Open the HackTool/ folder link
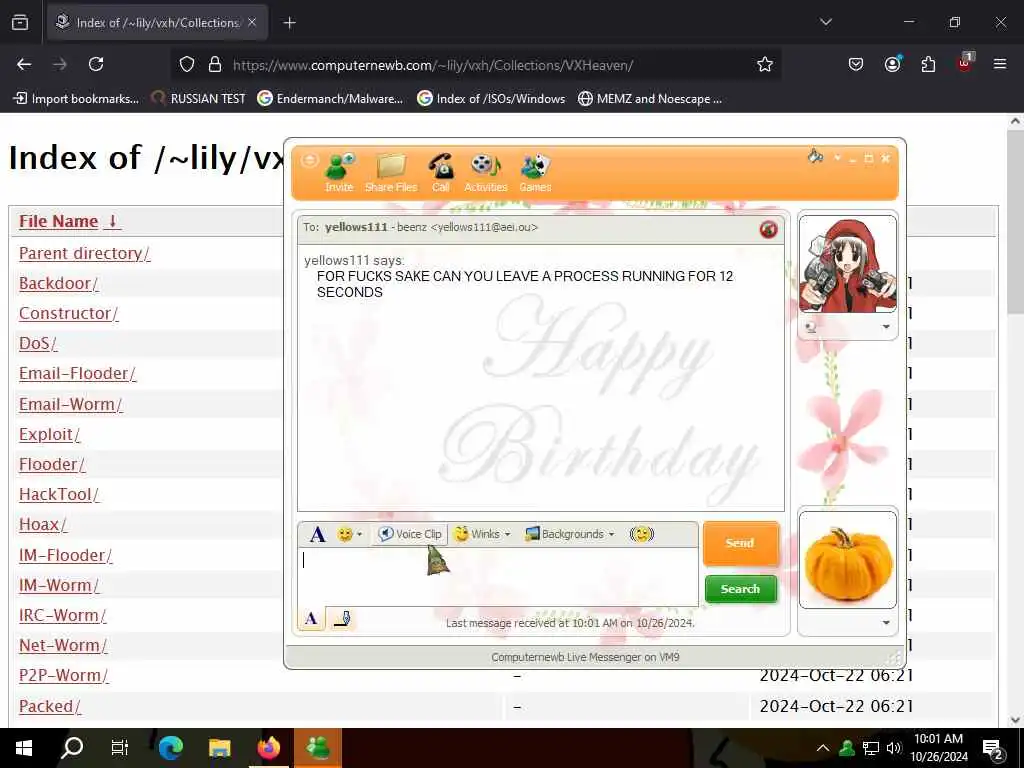1024x768 pixels. coord(59,494)
